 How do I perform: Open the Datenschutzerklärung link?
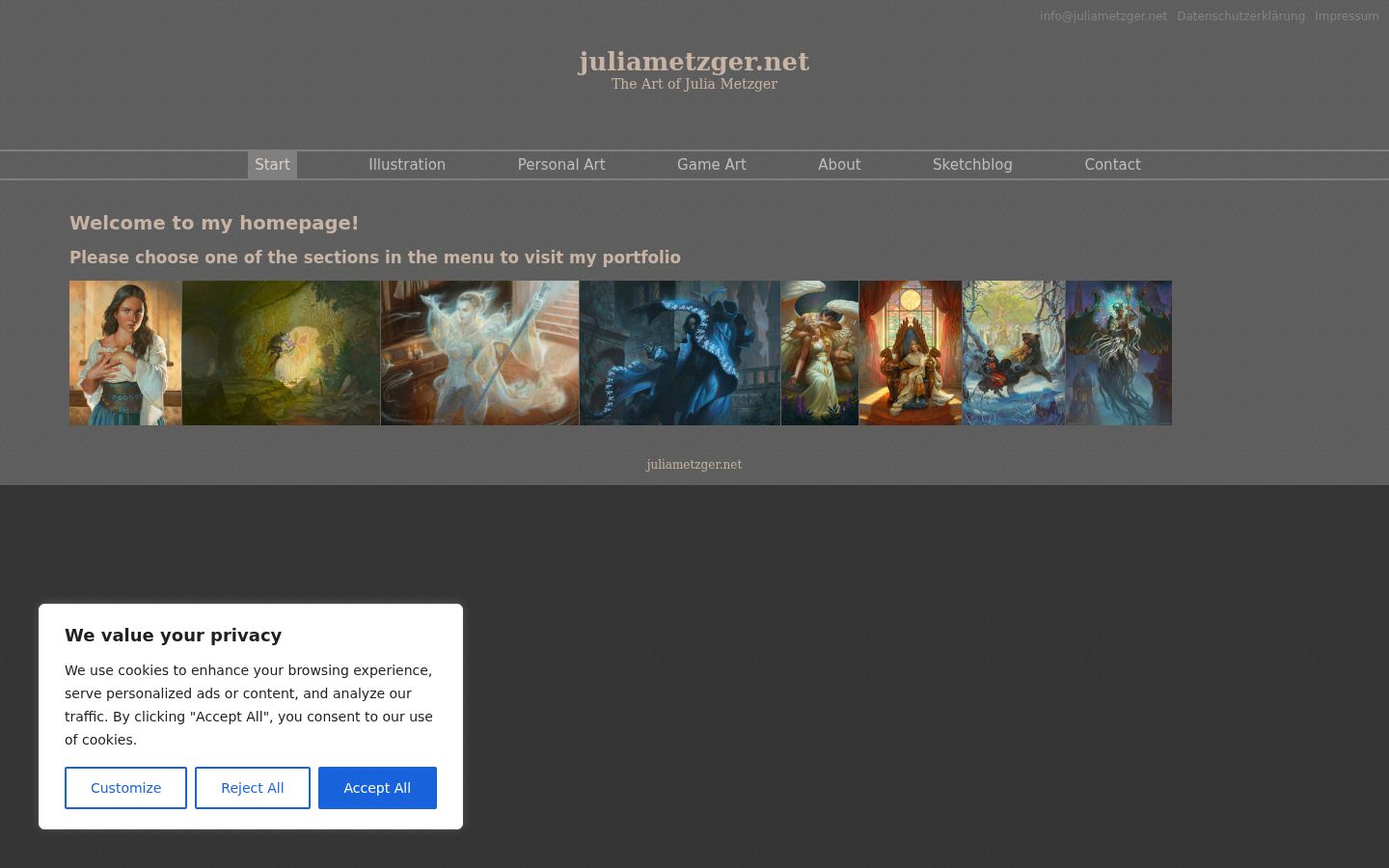(1240, 16)
